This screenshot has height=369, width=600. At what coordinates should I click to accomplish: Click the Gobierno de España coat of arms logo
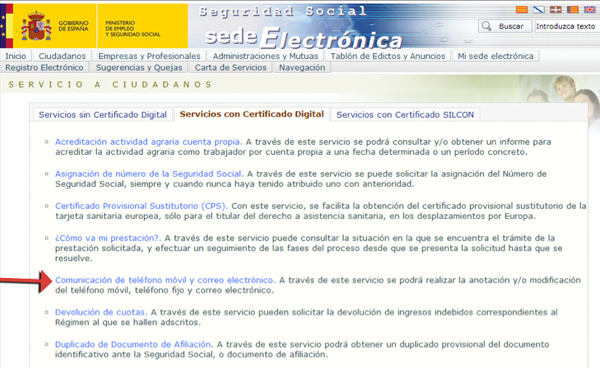[x=36, y=26]
